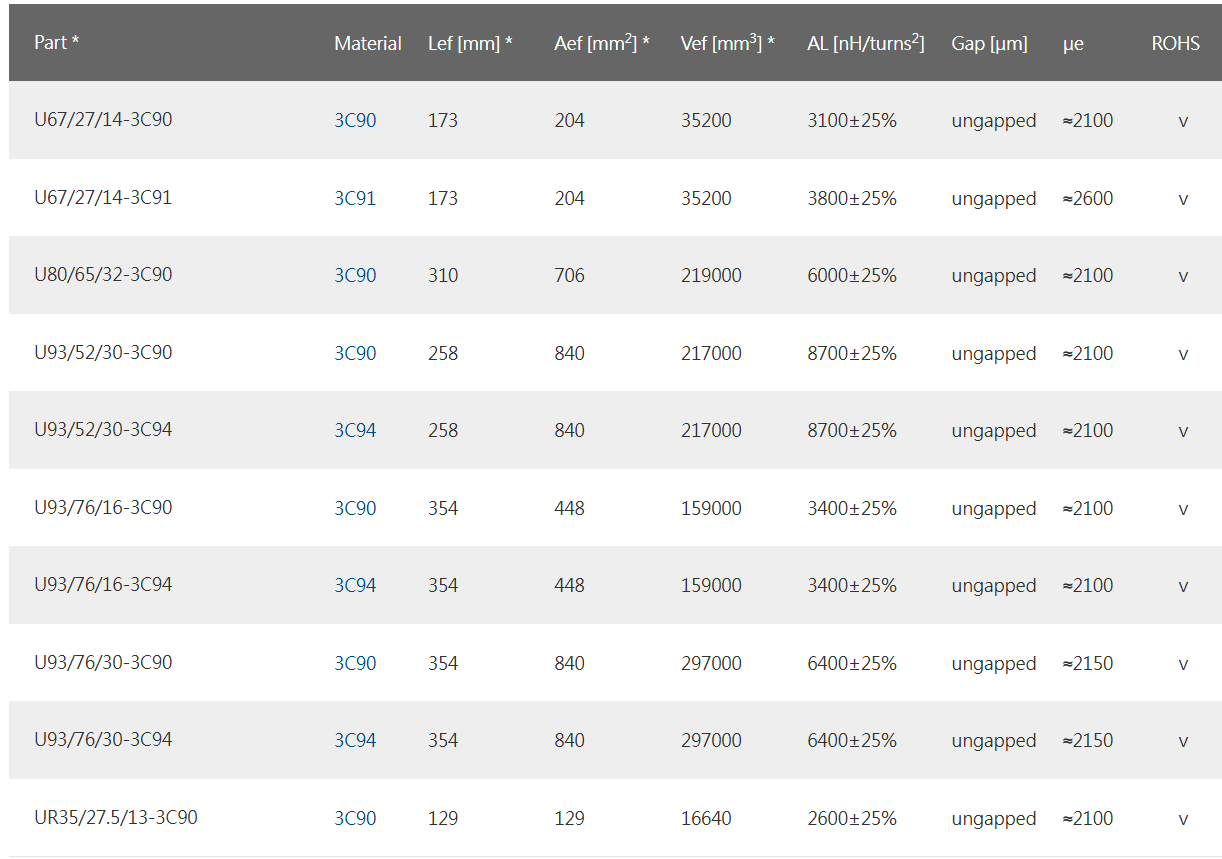This screenshot has height=859, width=1222.
Task: Select part name U93/76/16-3C94
Action: 103,585
